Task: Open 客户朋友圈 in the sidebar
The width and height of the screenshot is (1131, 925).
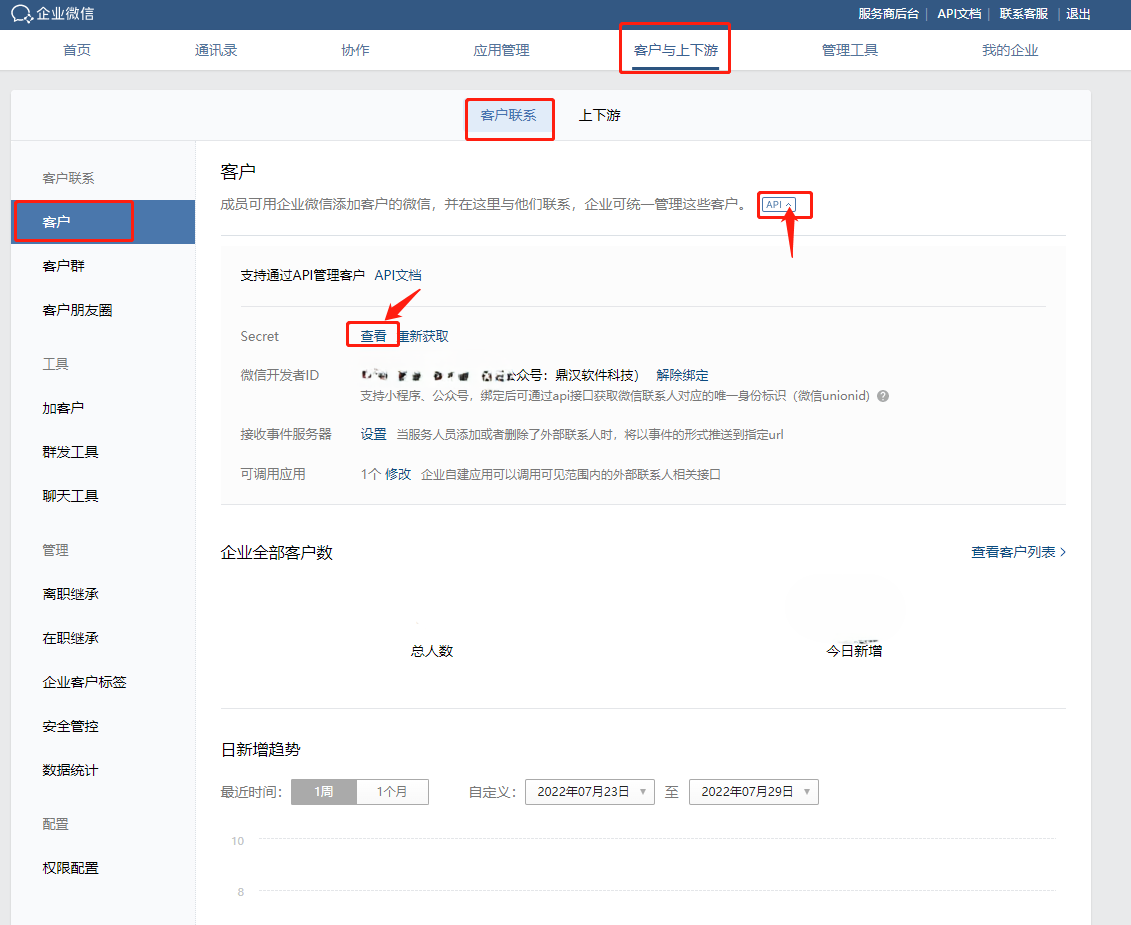Action: pos(77,310)
